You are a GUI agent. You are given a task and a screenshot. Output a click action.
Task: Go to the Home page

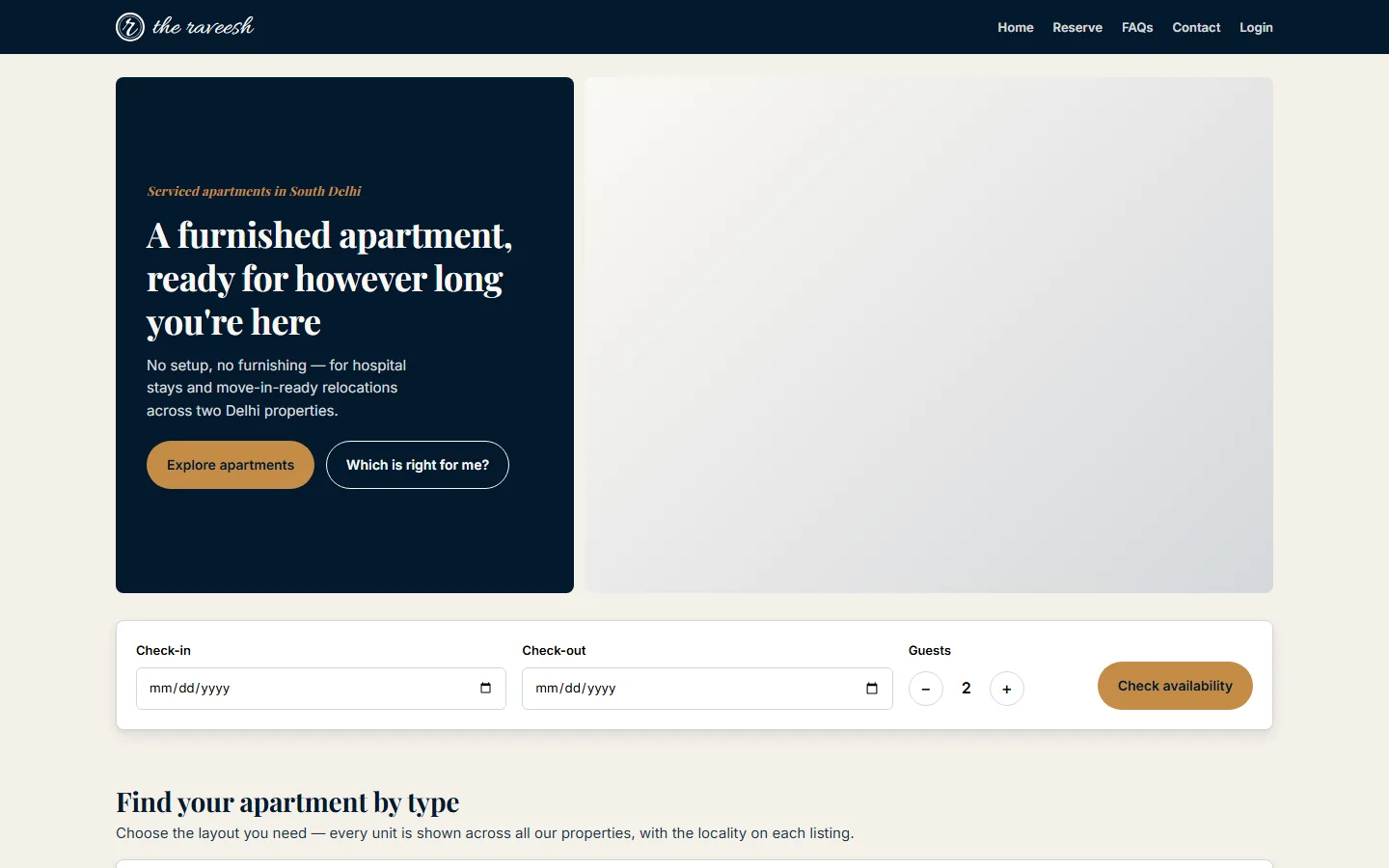pos(1016,27)
